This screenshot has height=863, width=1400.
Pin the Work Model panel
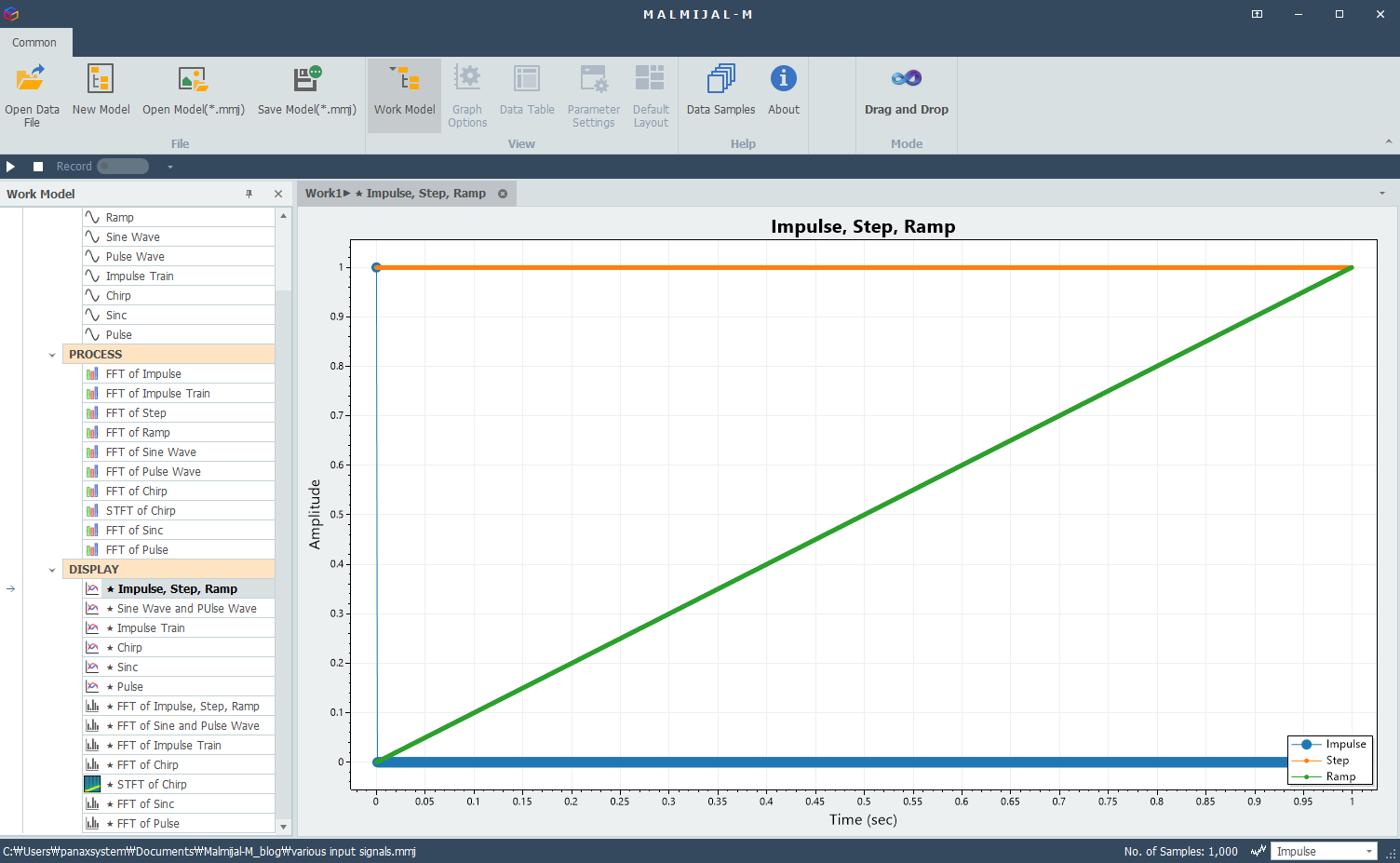pyautogui.click(x=249, y=194)
